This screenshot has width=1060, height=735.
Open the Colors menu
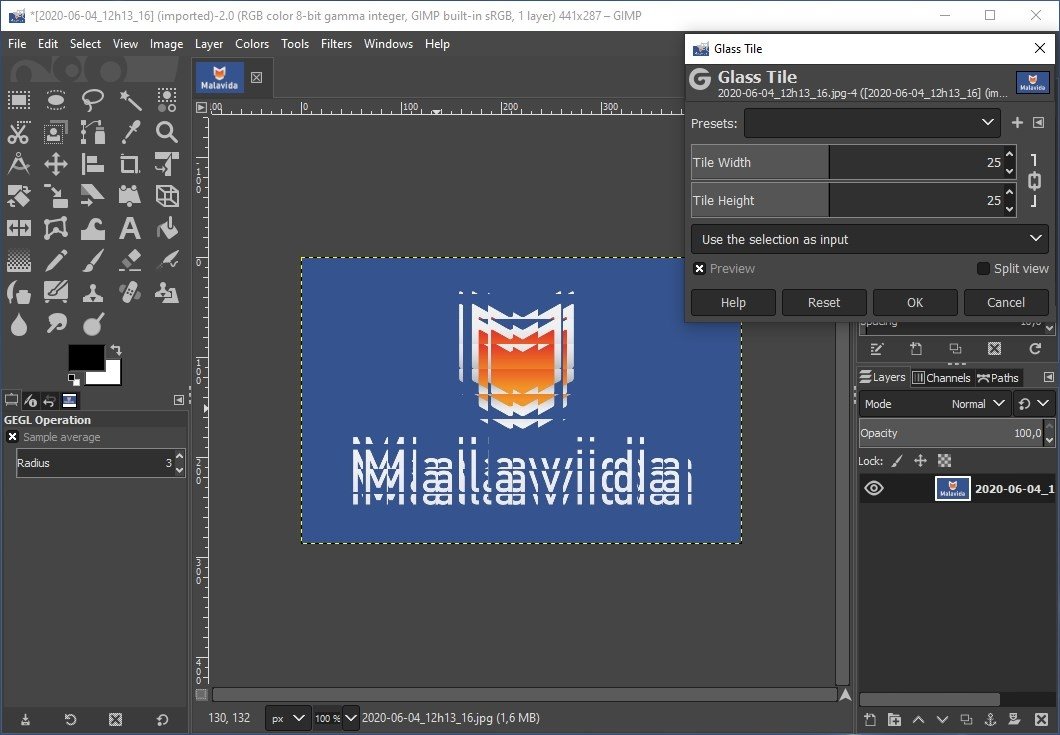tap(251, 44)
